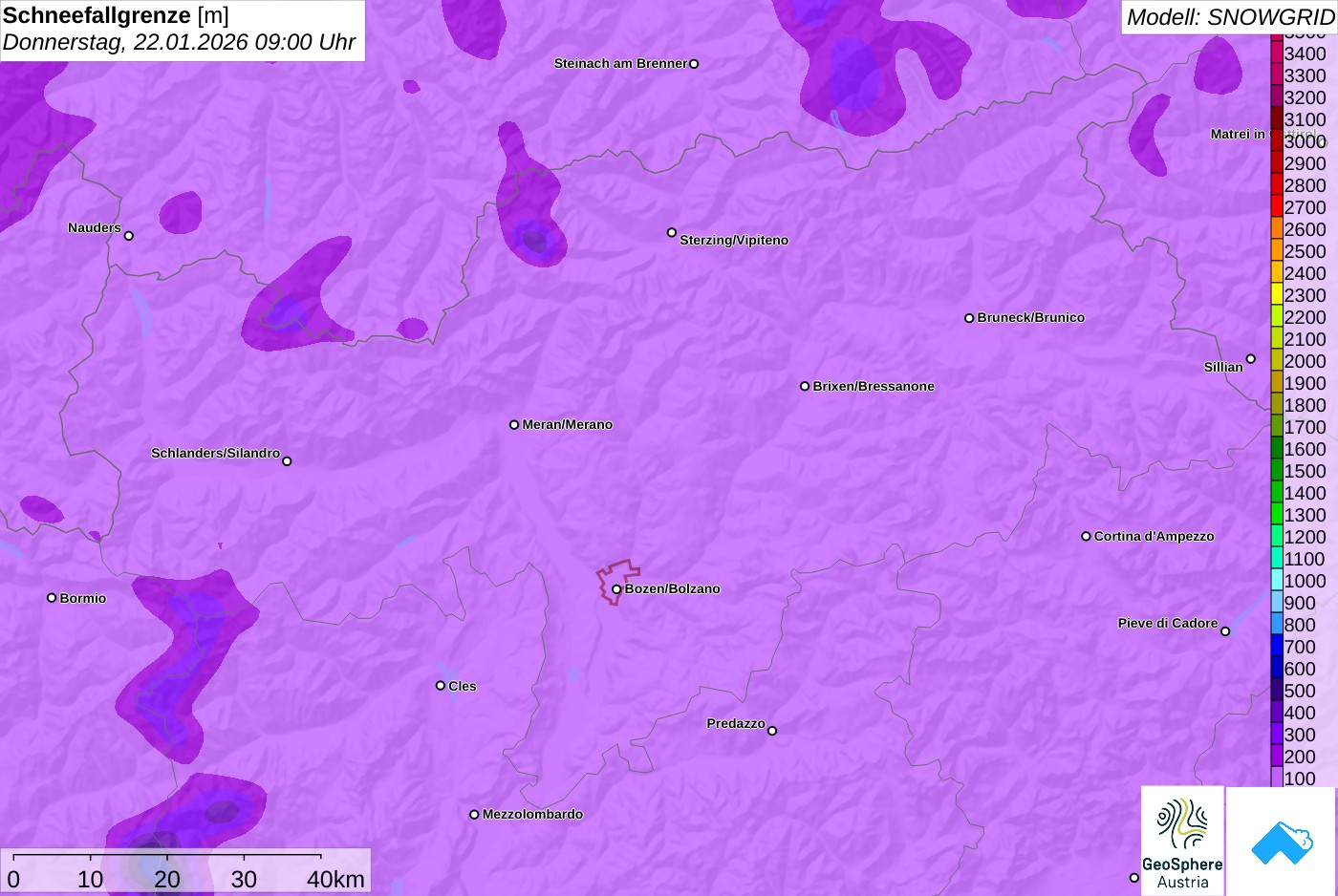Click the 1000 cyan legend swatch

(x=1276, y=580)
